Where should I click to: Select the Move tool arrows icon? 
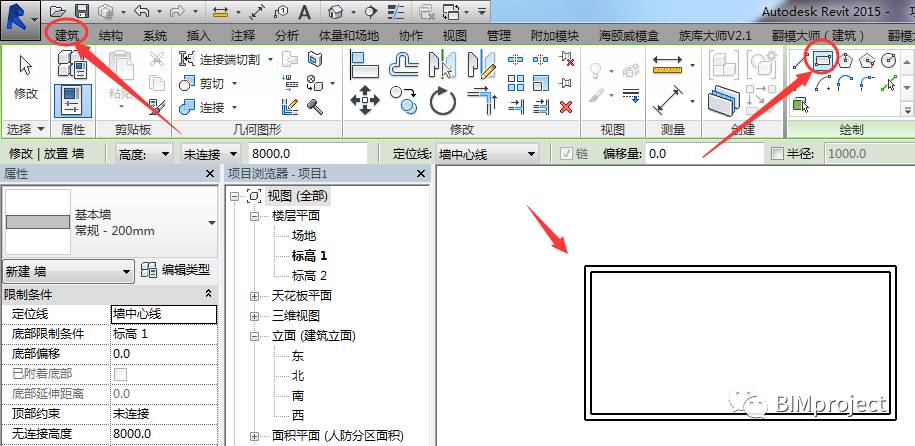click(x=365, y=100)
